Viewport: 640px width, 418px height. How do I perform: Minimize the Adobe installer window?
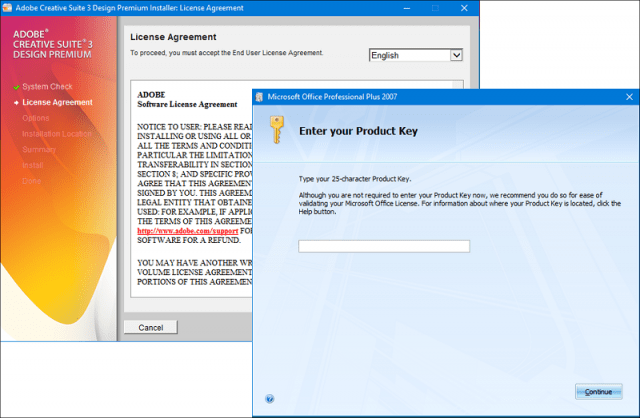click(407, 8)
